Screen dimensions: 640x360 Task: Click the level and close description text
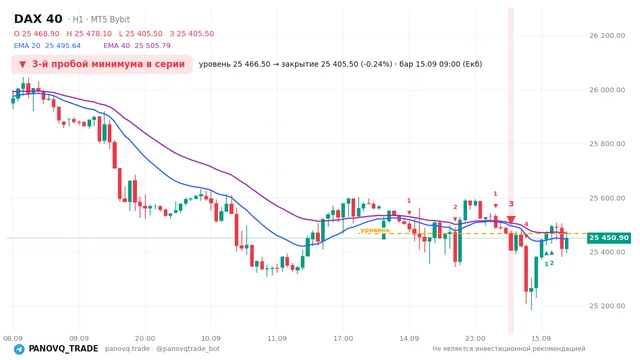(340, 64)
